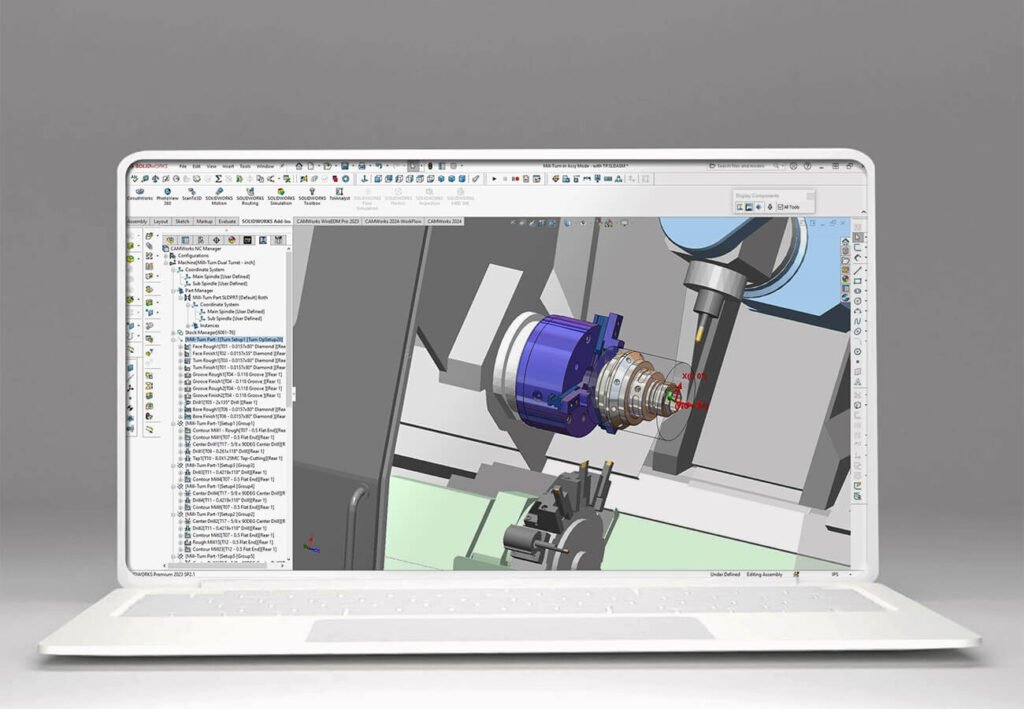Viewport: 1024px width, 709px height.
Task: Expand the Configurations node in the tree
Action: 166,255
